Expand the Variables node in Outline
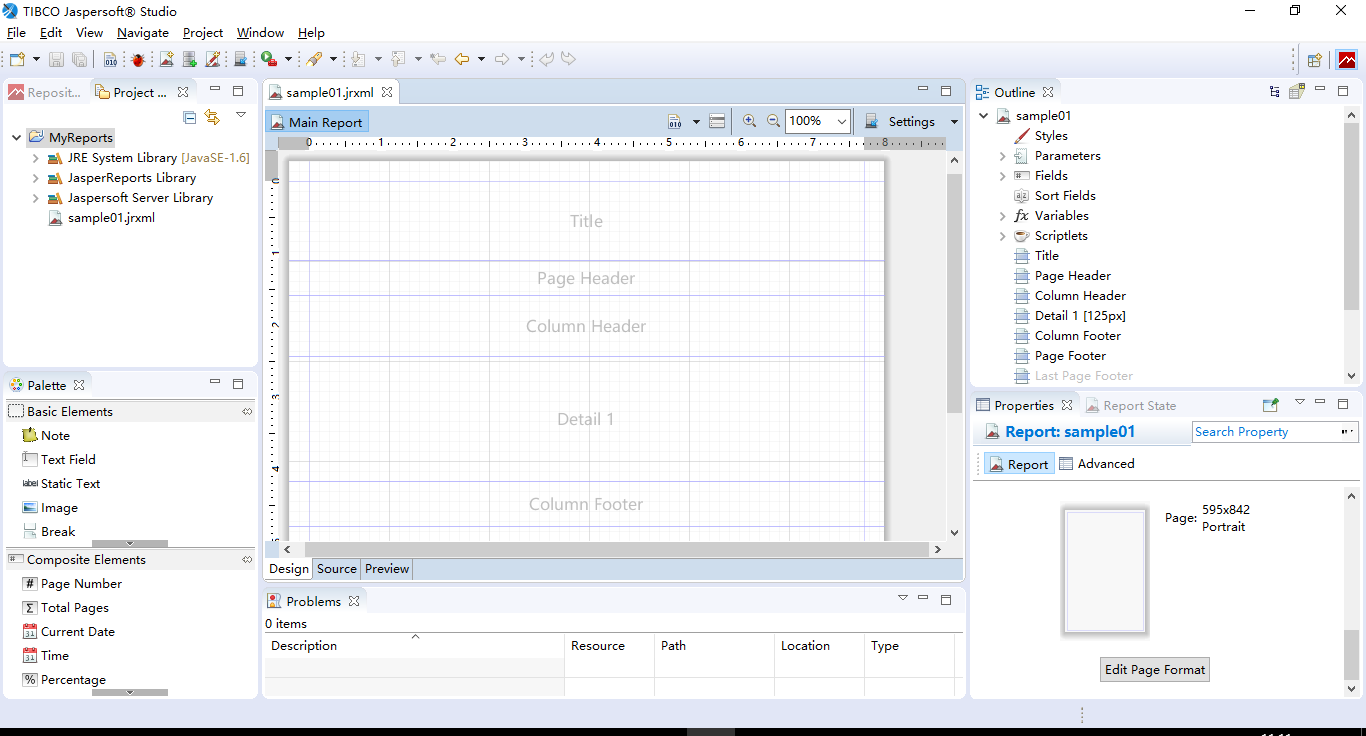Viewport: 1366px width, 736px height. click(x=1003, y=216)
